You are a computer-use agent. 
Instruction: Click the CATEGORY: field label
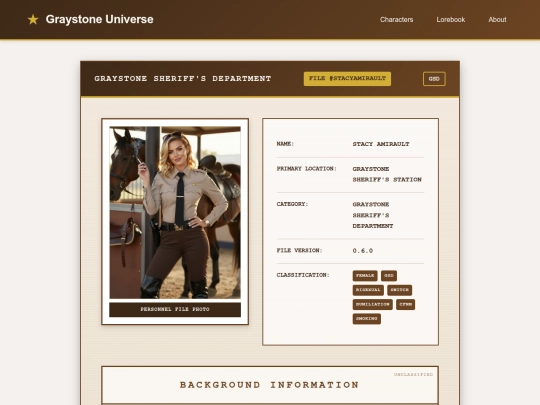tap(292, 204)
